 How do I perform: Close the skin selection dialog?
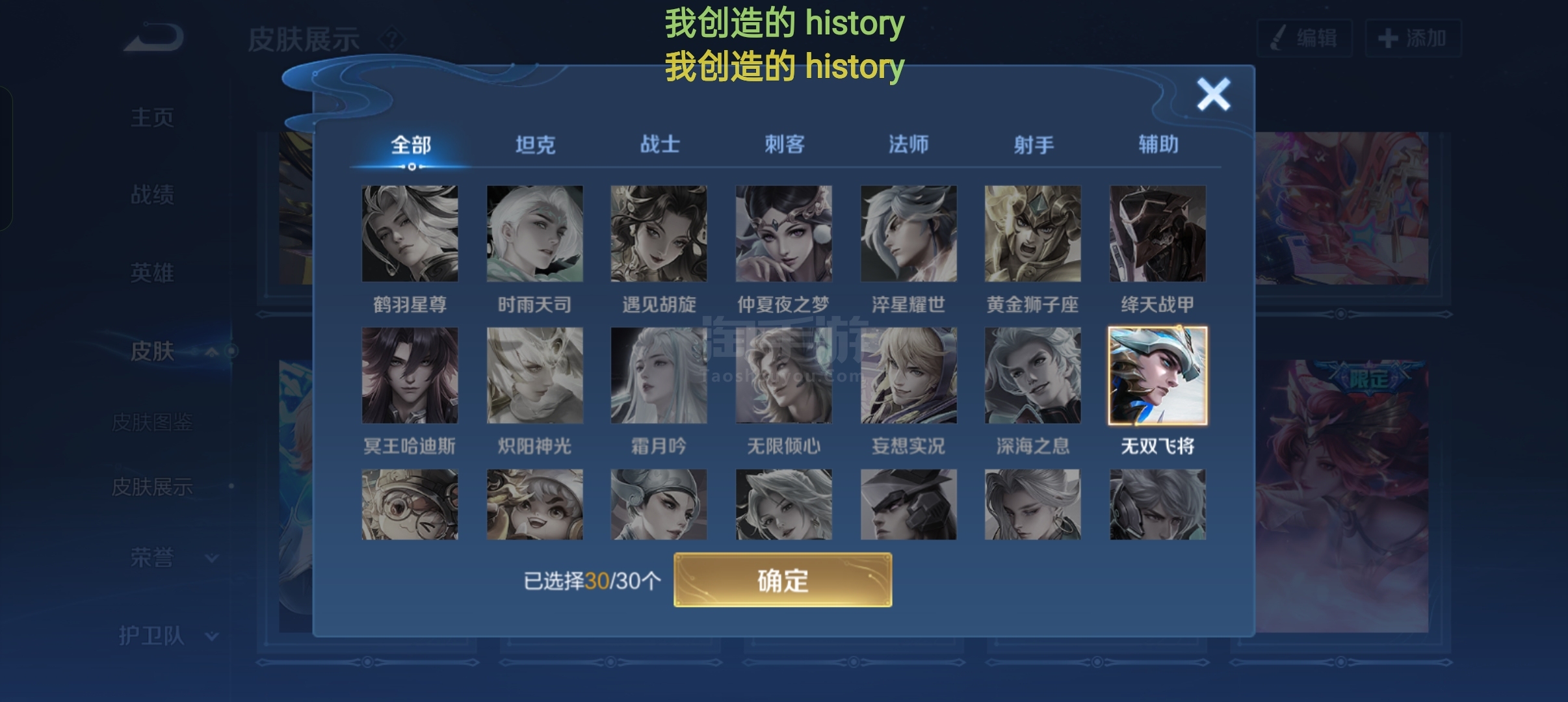tap(1214, 94)
